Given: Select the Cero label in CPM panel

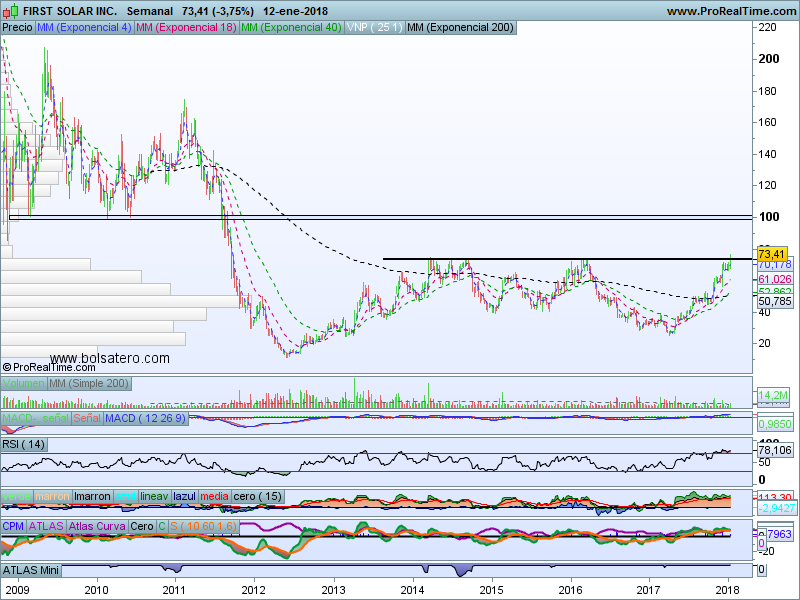Looking at the screenshot, I should (141, 526).
